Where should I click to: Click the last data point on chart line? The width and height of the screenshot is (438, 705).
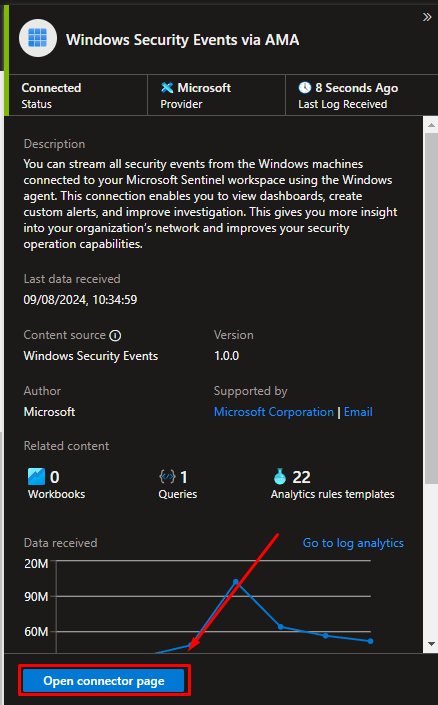[370, 641]
